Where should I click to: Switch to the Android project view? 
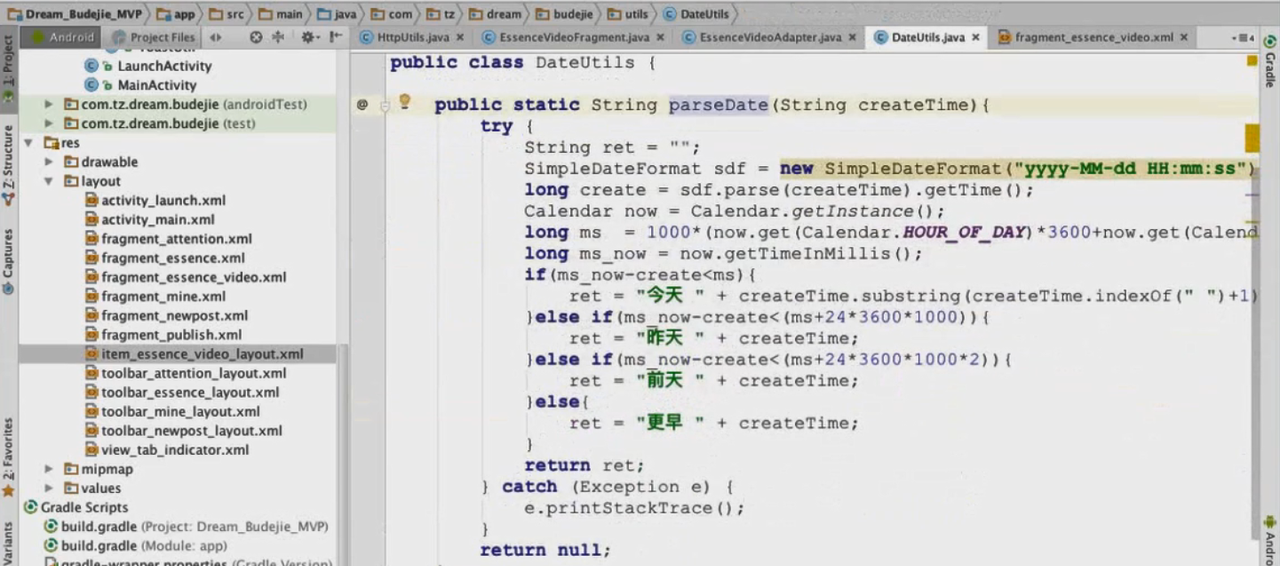pyautogui.click(x=61, y=37)
